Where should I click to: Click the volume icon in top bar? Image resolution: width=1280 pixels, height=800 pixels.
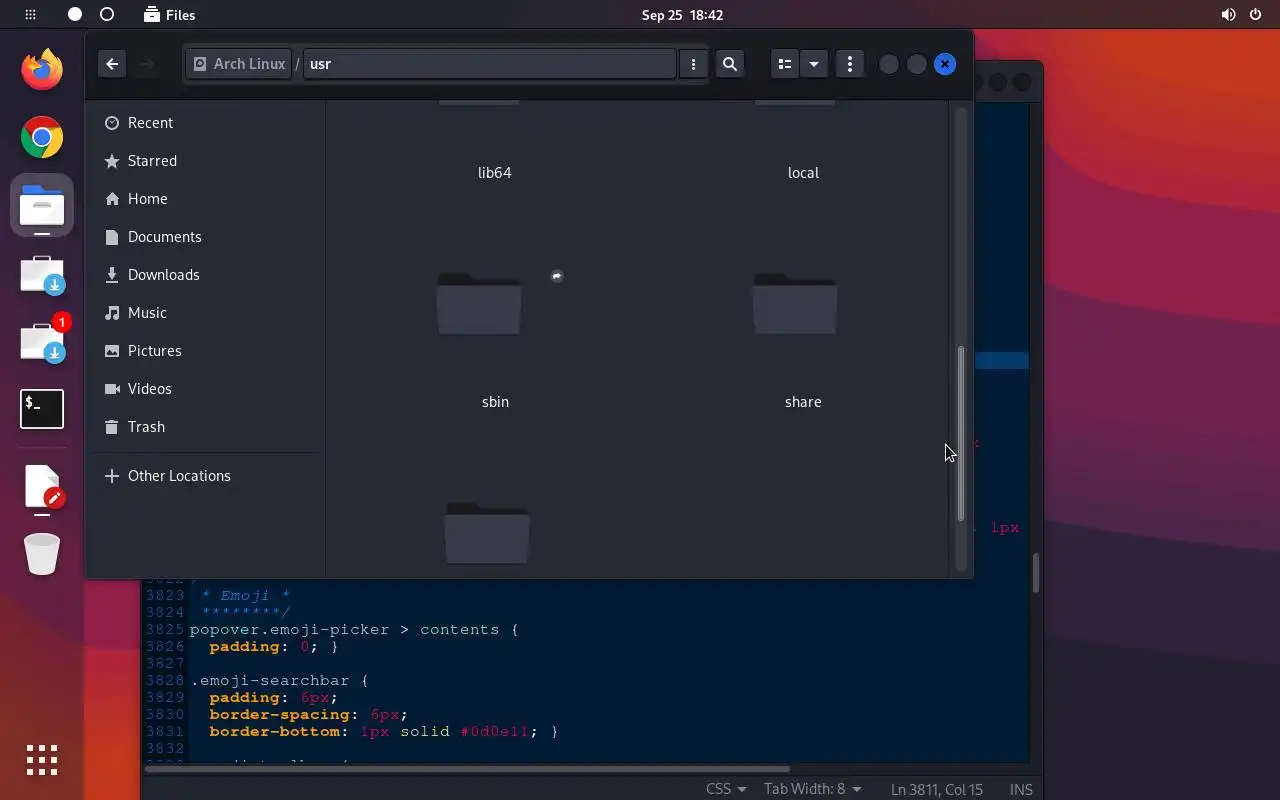tap(1228, 15)
